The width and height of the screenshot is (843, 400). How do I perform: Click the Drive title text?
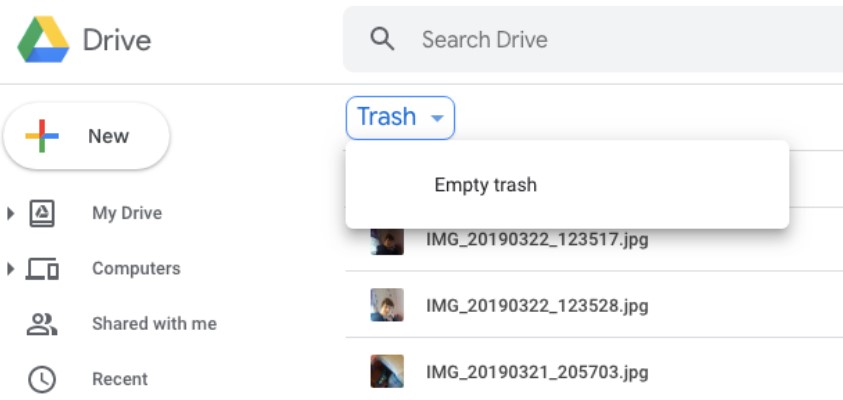tap(117, 40)
